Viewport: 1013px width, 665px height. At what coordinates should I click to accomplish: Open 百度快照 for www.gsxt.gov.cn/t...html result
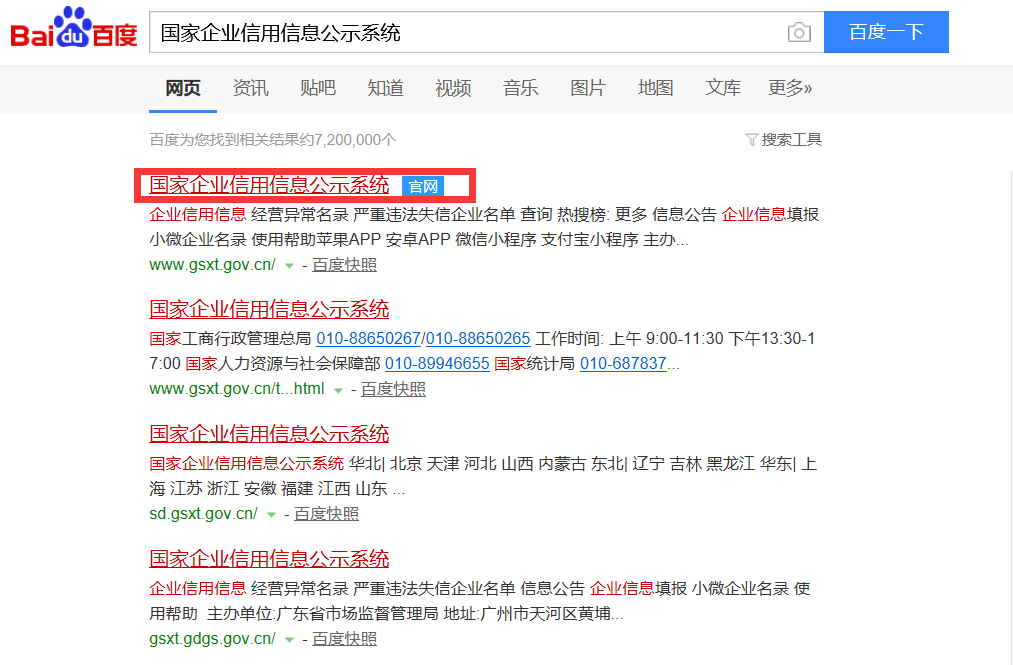(x=393, y=390)
